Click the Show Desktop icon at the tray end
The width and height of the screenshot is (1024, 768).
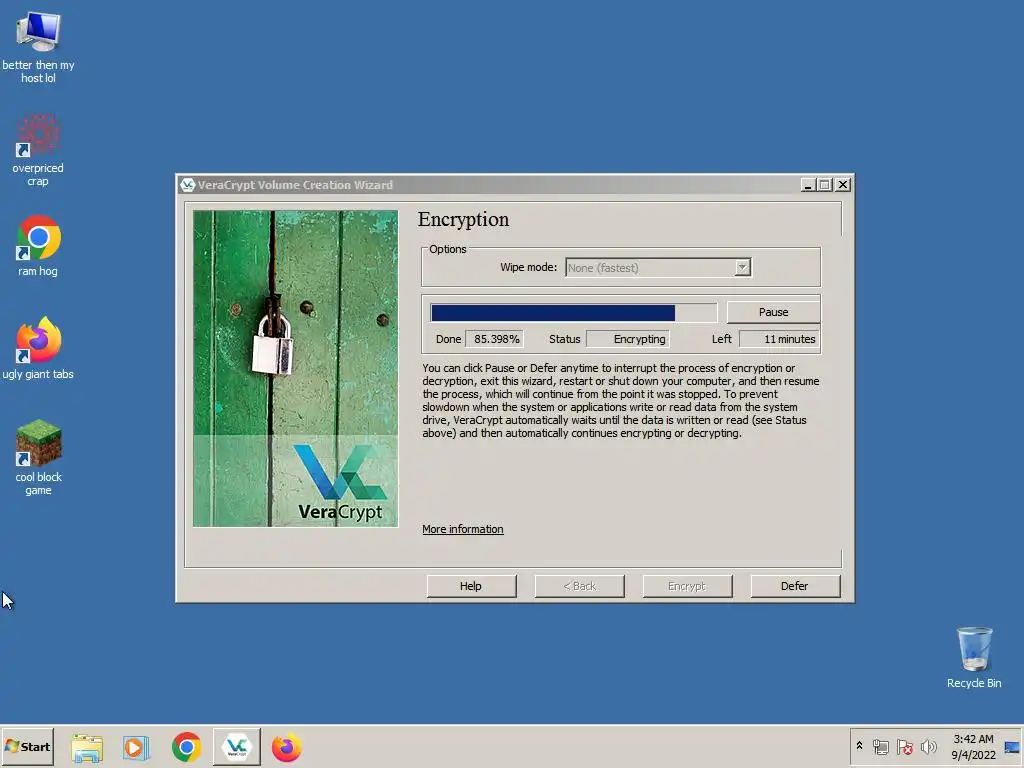1012,746
